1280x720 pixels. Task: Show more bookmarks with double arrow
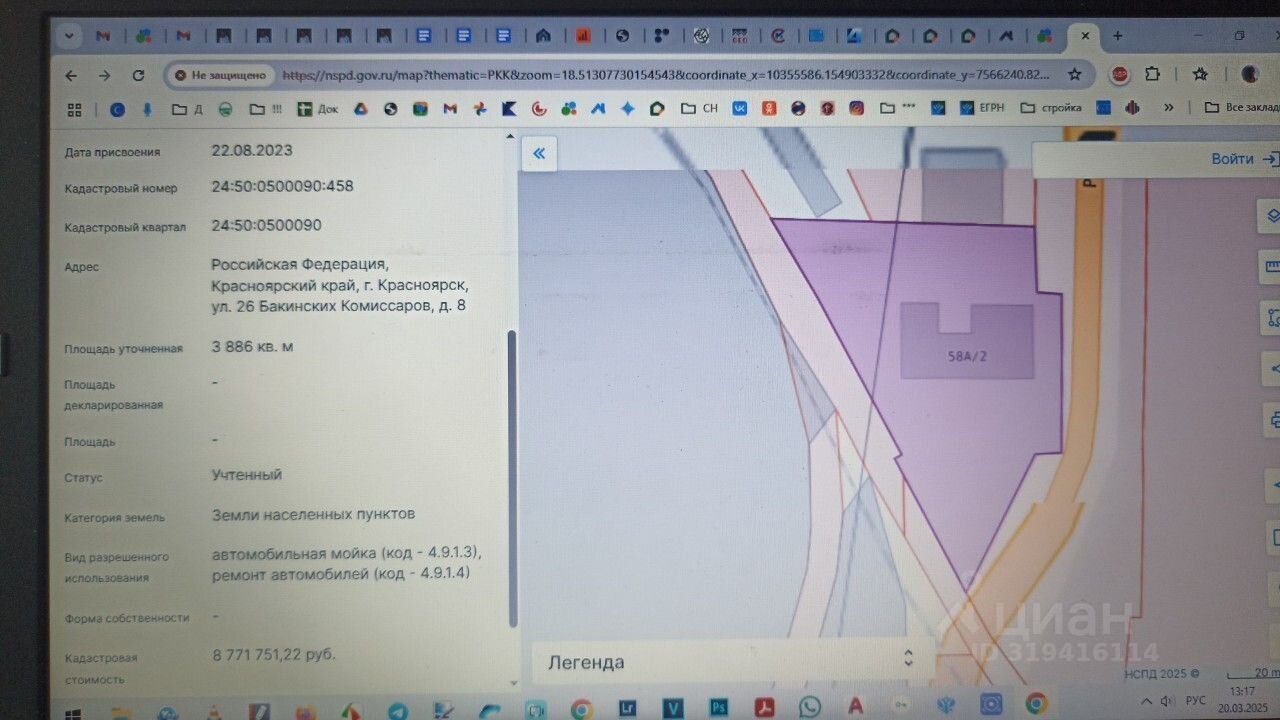[x=1168, y=108]
